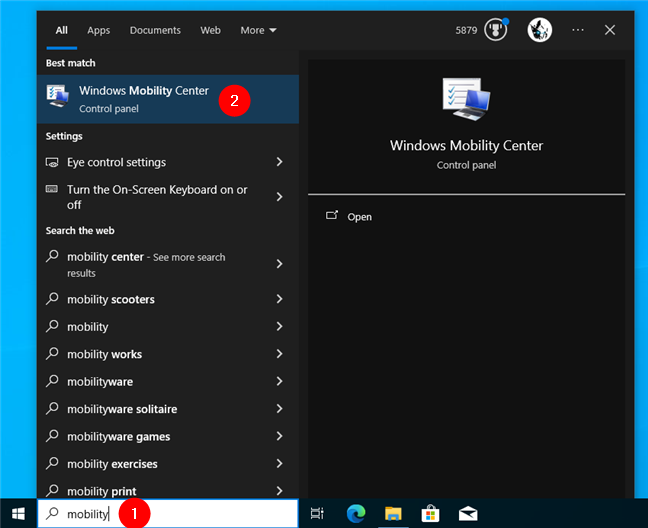
Task: Open Task View from the taskbar
Action: [x=317, y=514]
